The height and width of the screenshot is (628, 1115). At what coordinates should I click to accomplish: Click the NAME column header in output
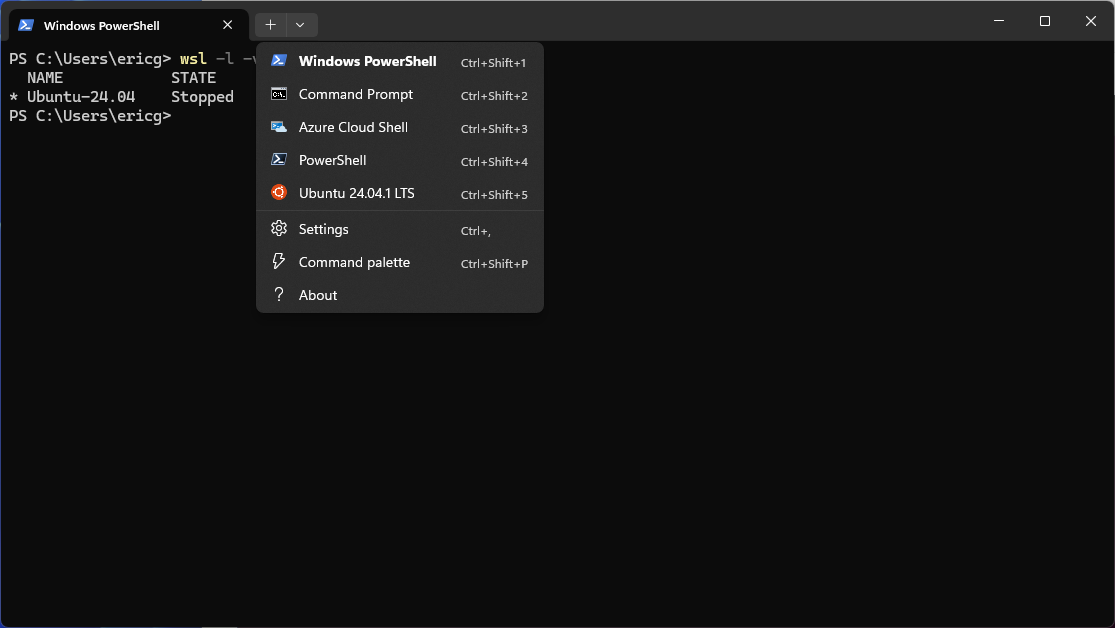click(x=45, y=78)
